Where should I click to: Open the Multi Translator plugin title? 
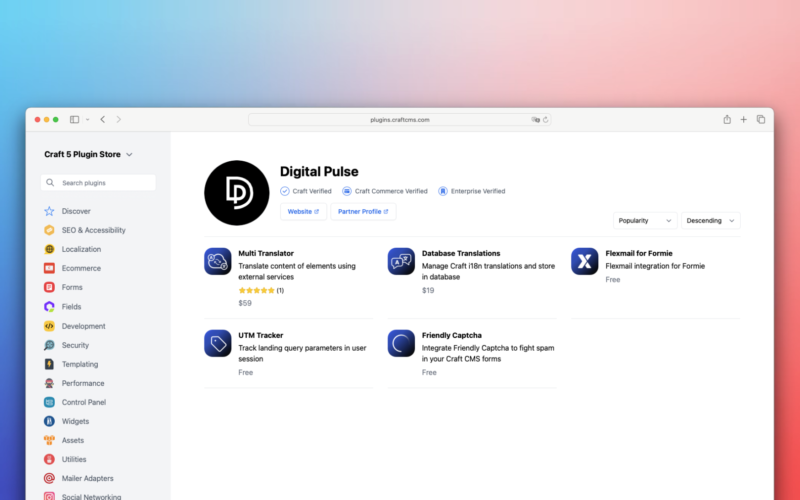point(266,253)
